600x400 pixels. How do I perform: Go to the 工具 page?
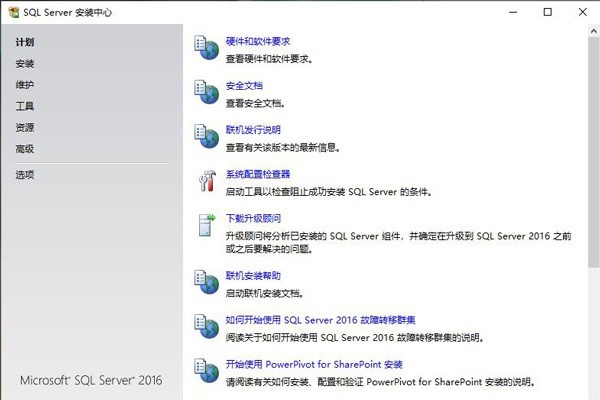[25, 106]
